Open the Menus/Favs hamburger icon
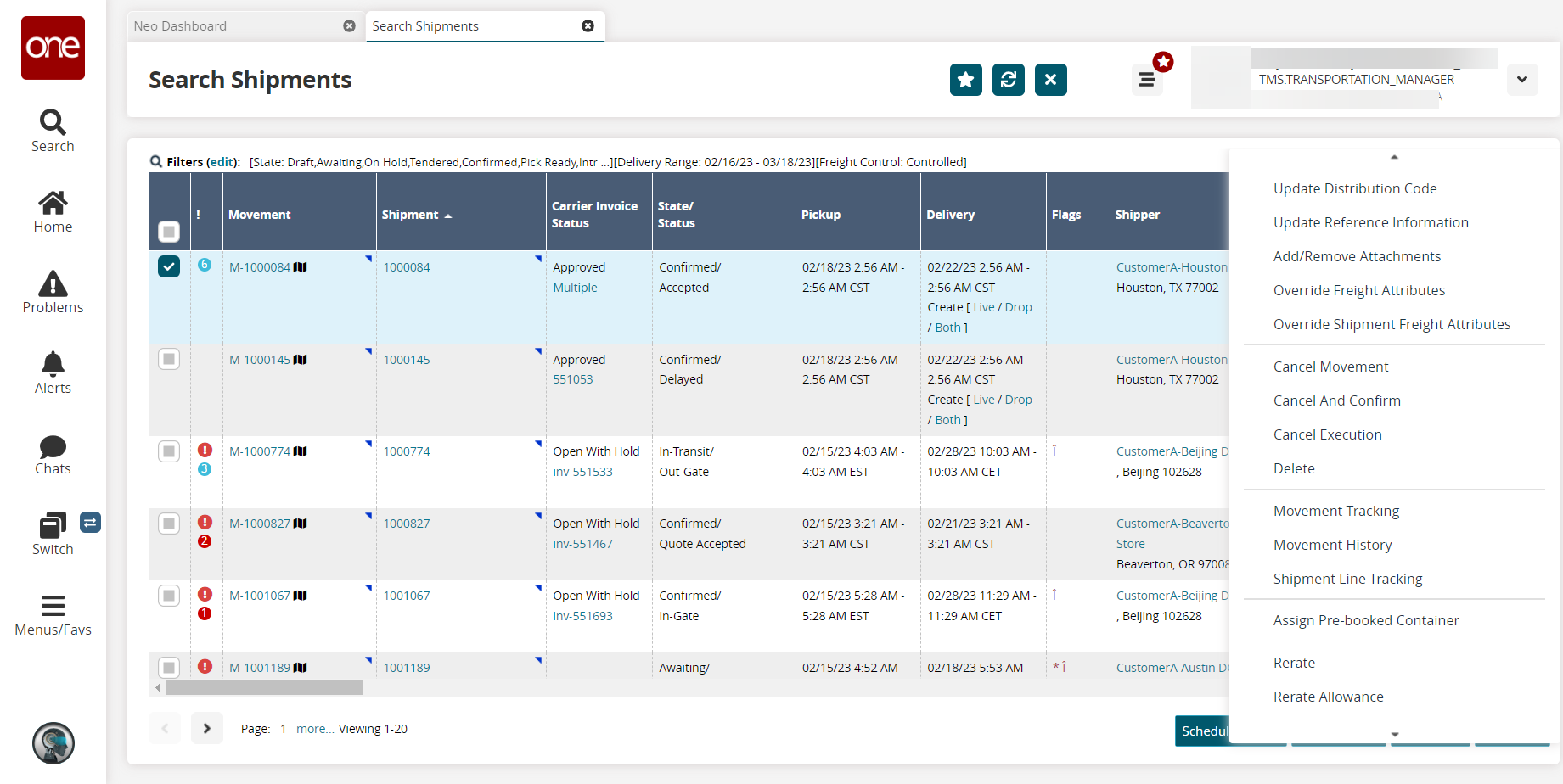Screen dimensions: 1563x784 pos(53,606)
